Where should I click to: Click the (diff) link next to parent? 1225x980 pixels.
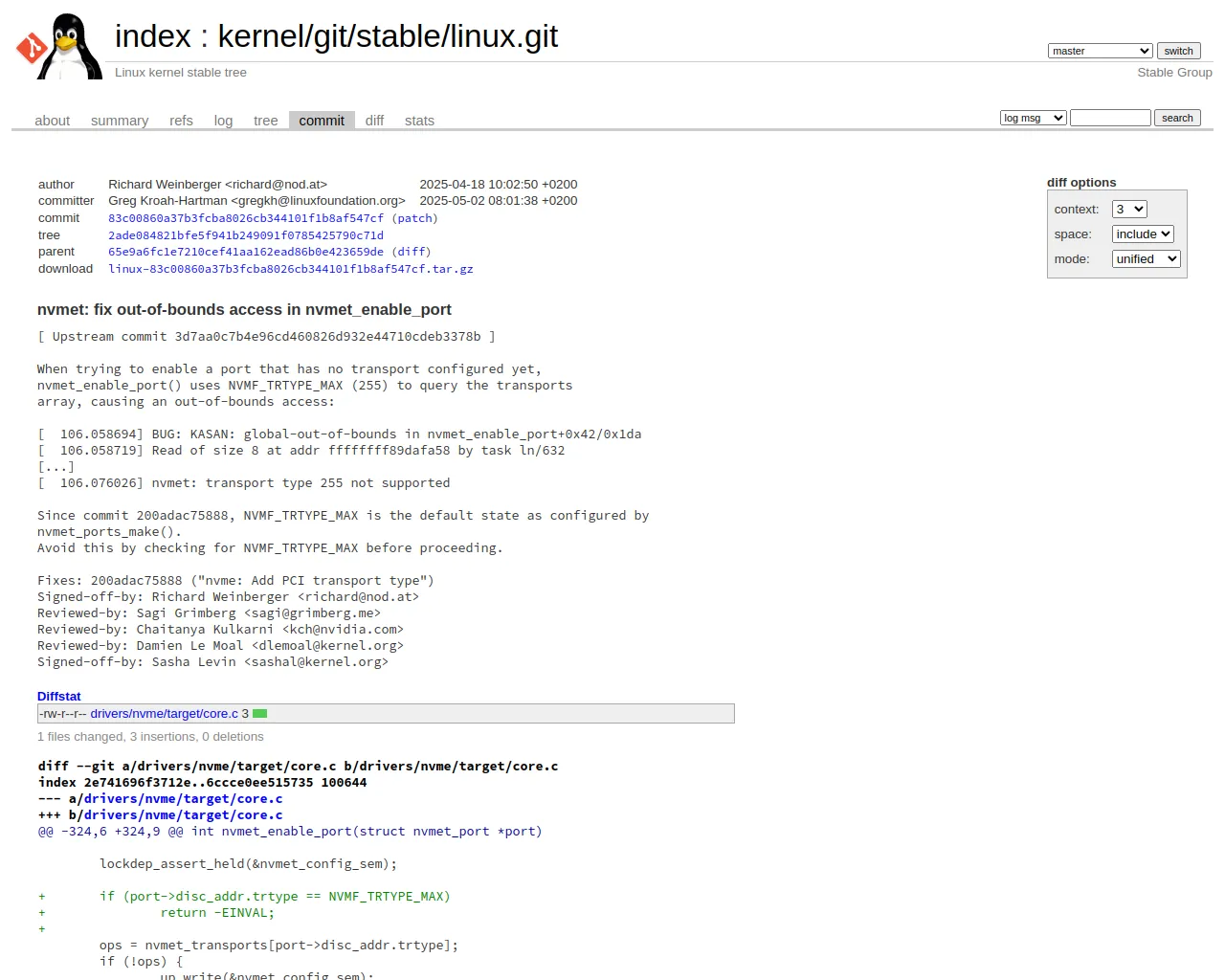point(412,252)
